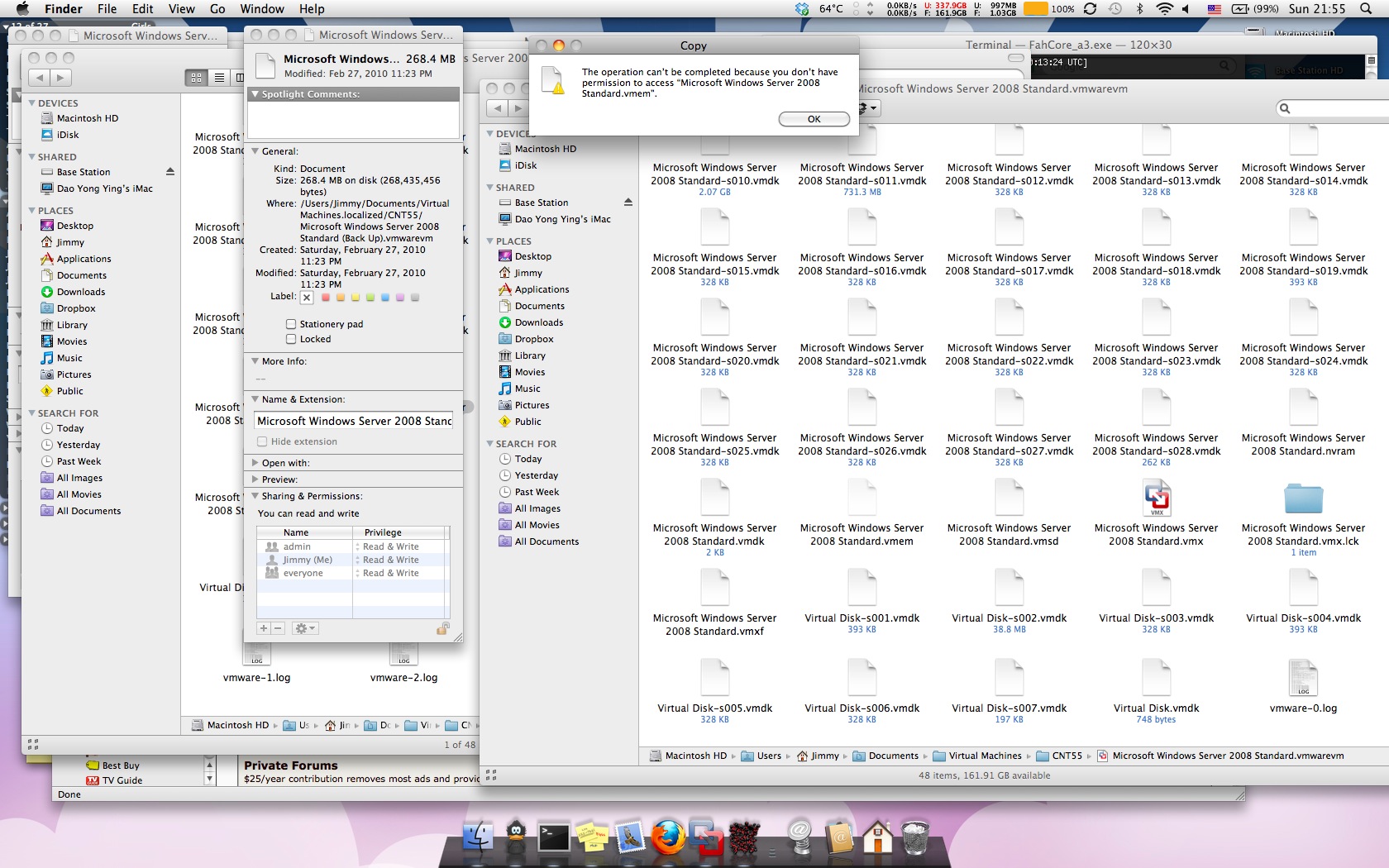Expand the Open with section
Image resolution: width=1389 pixels, height=868 pixels.
click(255, 463)
